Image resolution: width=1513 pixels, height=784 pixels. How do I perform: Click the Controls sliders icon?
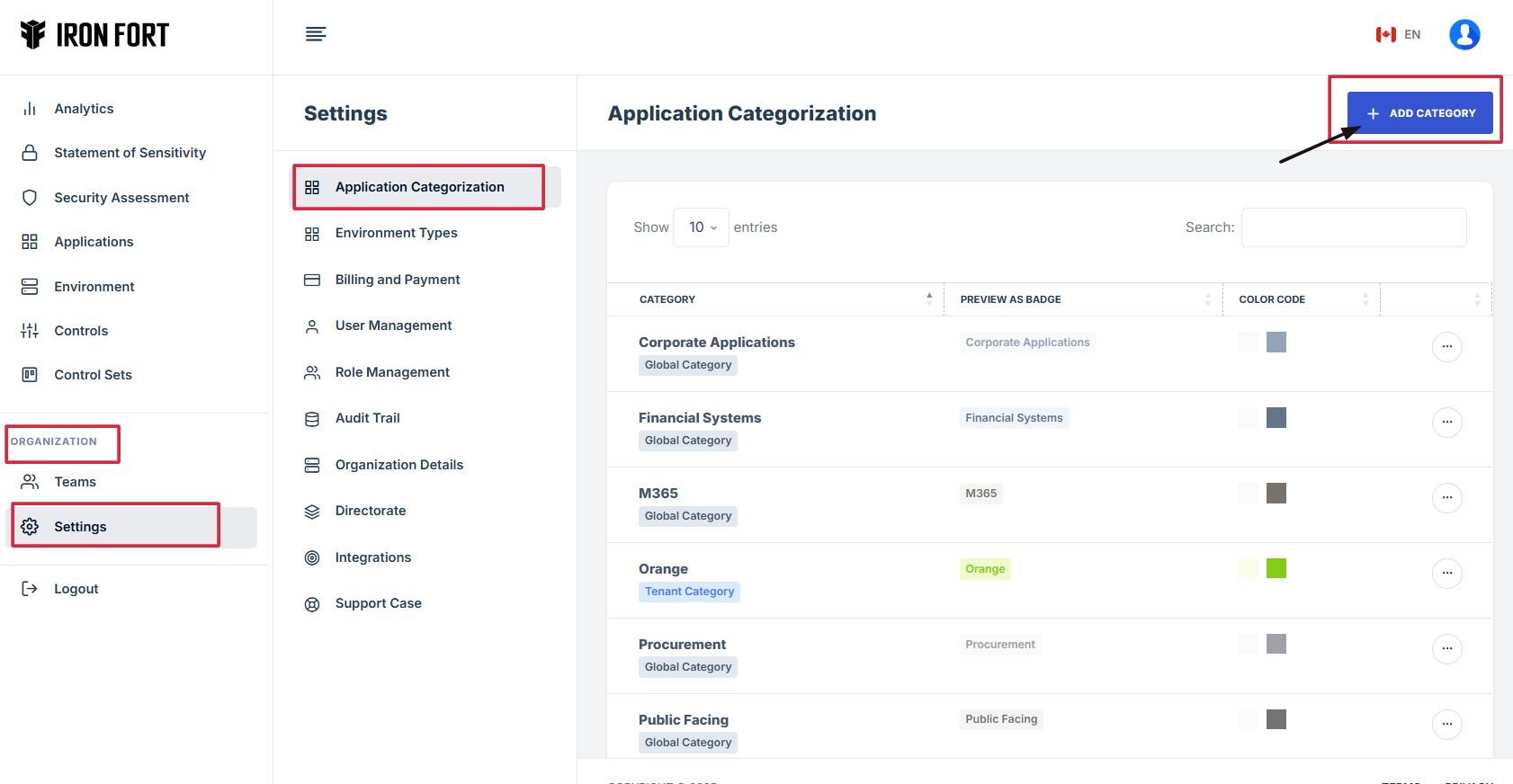click(30, 331)
